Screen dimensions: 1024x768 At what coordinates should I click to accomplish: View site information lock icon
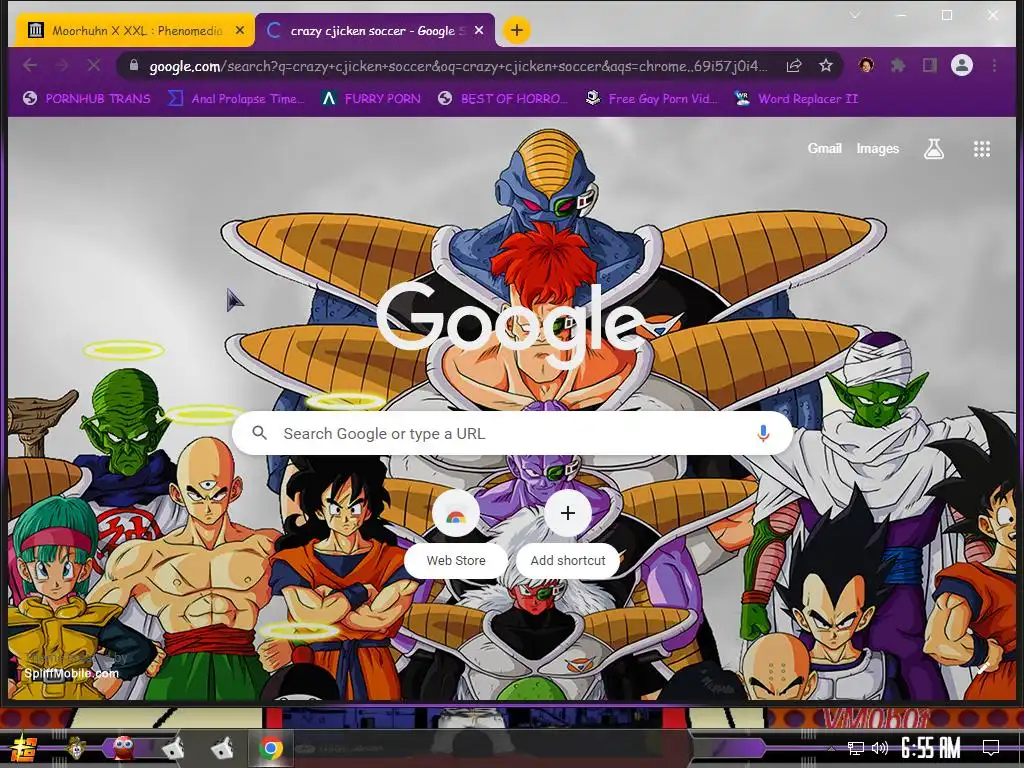(134, 65)
